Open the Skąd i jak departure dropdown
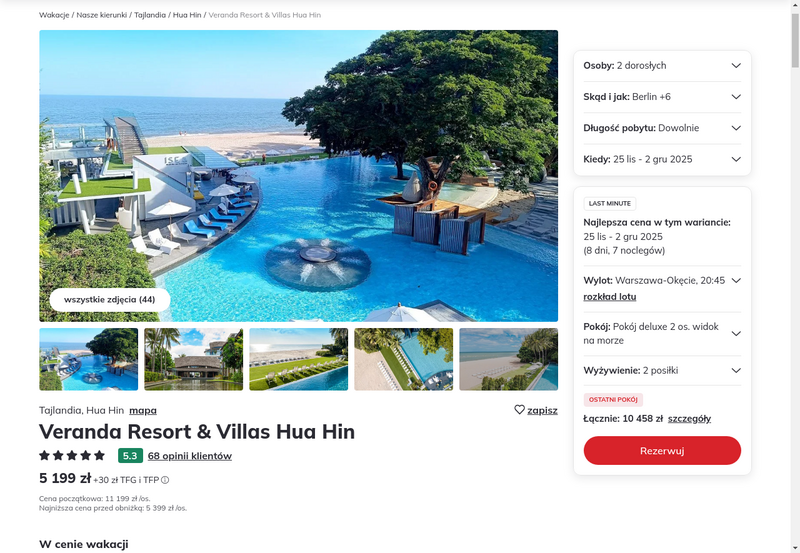Screen dimensions: 800x553 point(662,97)
